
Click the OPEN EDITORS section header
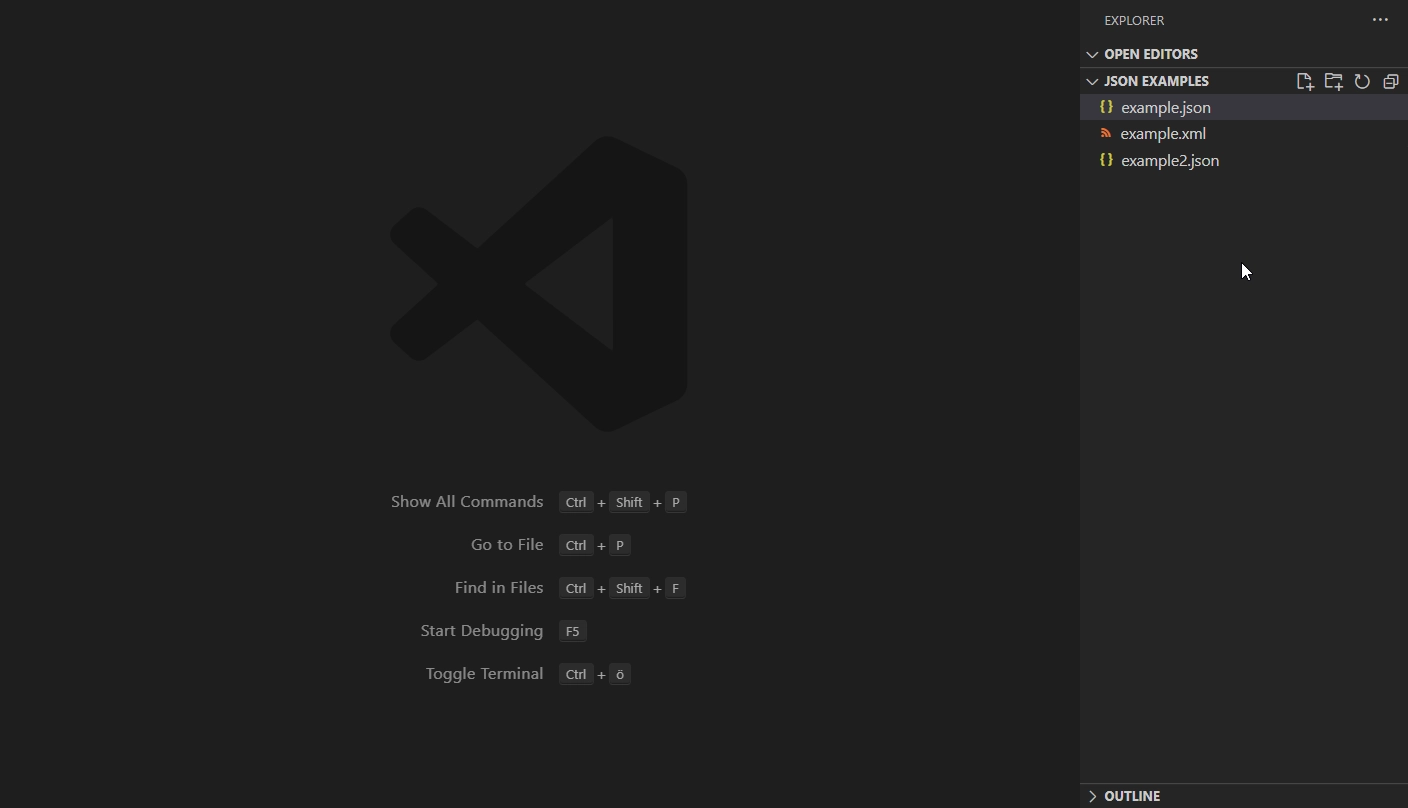(1244, 54)
